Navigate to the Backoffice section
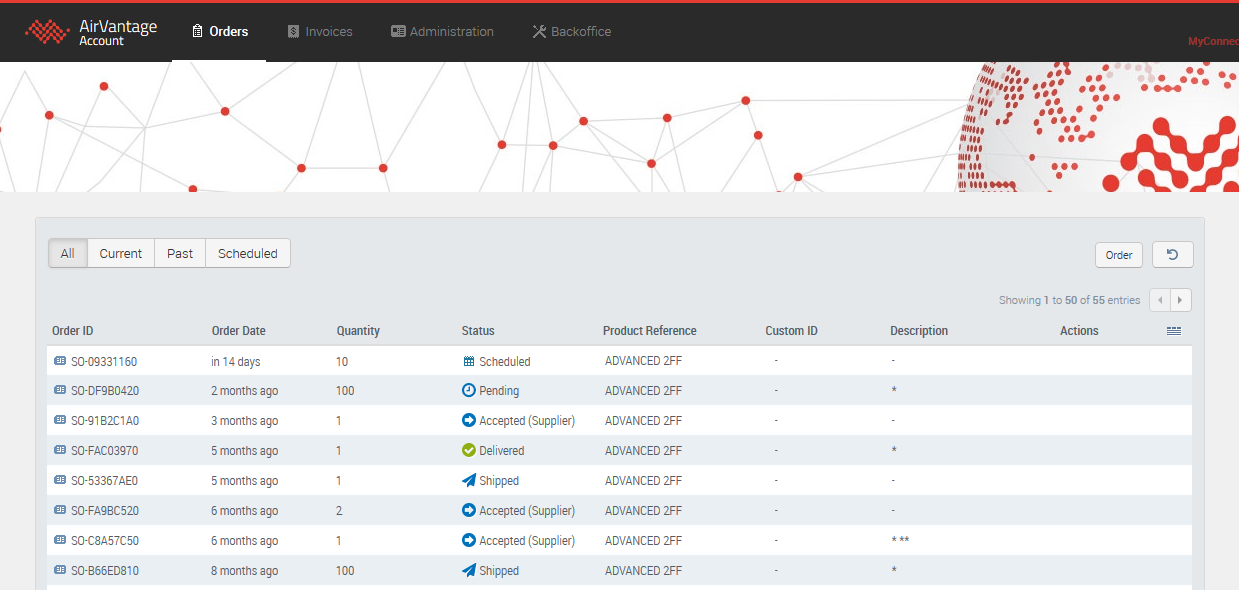The height and width of the screenshot is (590, 1239). tap(571, 32)
